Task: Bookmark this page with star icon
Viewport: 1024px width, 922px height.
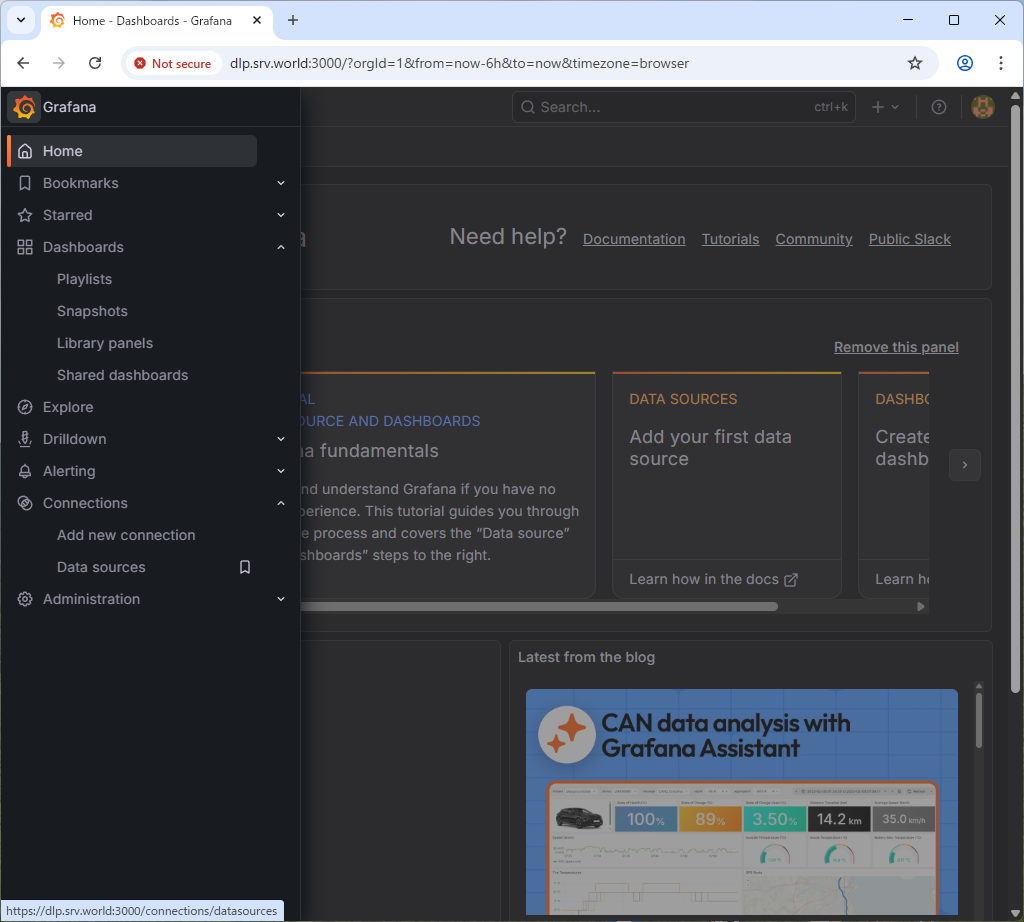Action: click(915, 63)
